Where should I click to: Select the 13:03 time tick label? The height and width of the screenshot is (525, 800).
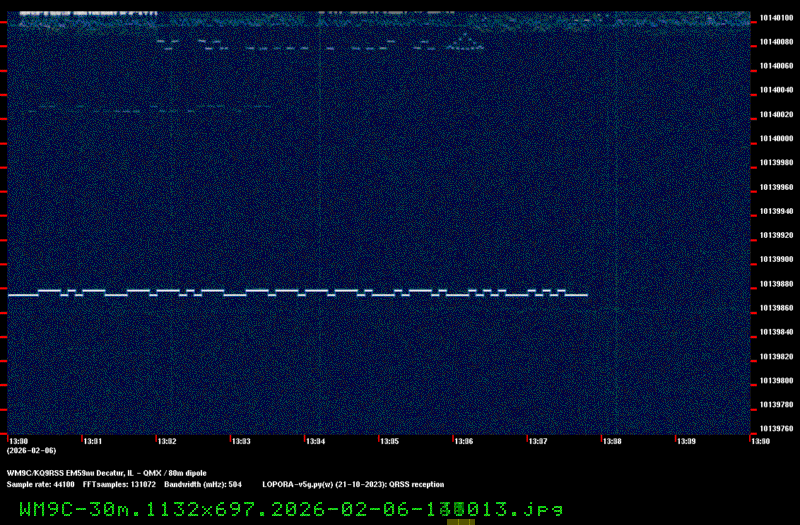[x=241, y=440]
